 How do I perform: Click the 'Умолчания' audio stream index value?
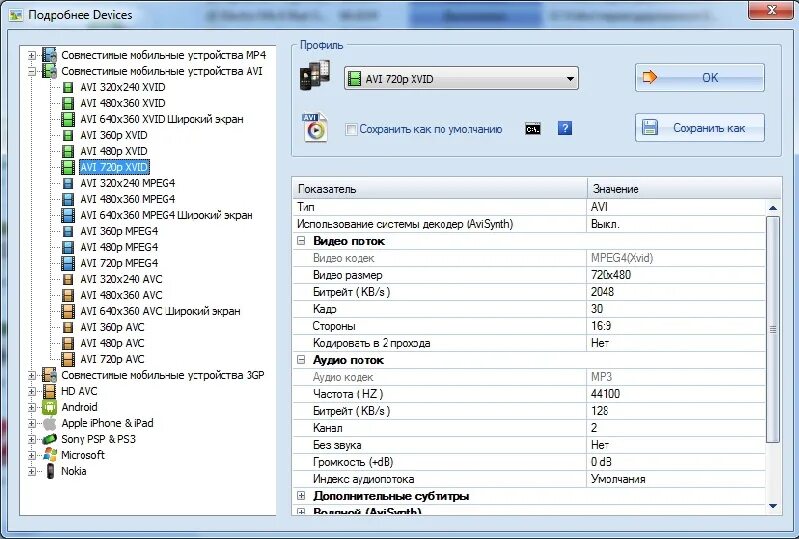[x=618, y=479]
